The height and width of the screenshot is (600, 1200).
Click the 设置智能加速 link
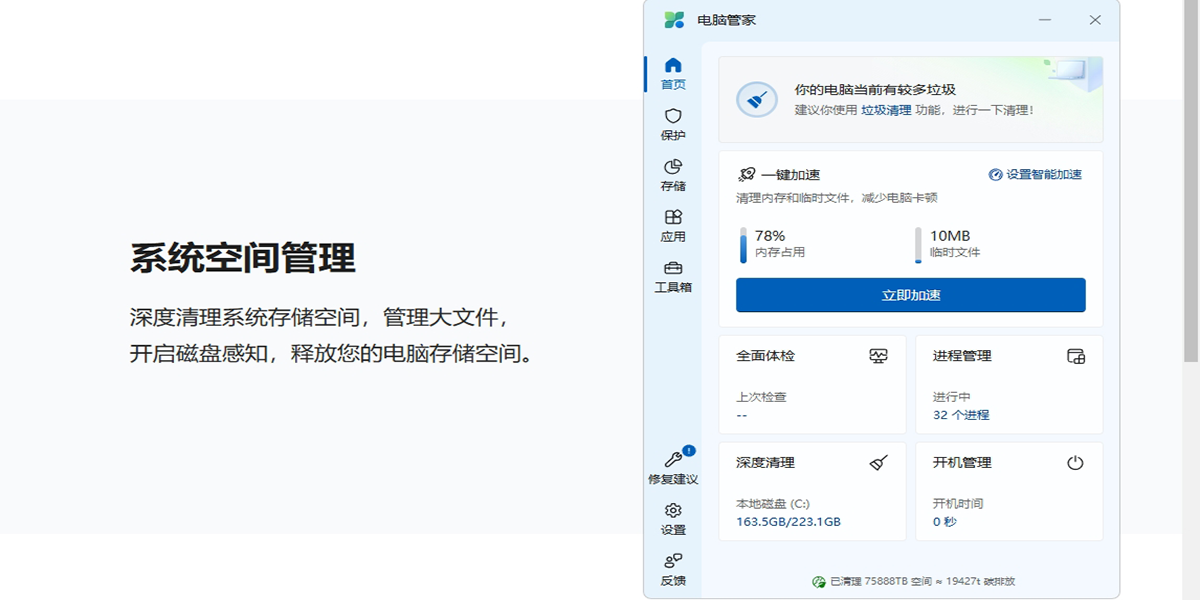pyautogui.click(x=1035, y=174)
